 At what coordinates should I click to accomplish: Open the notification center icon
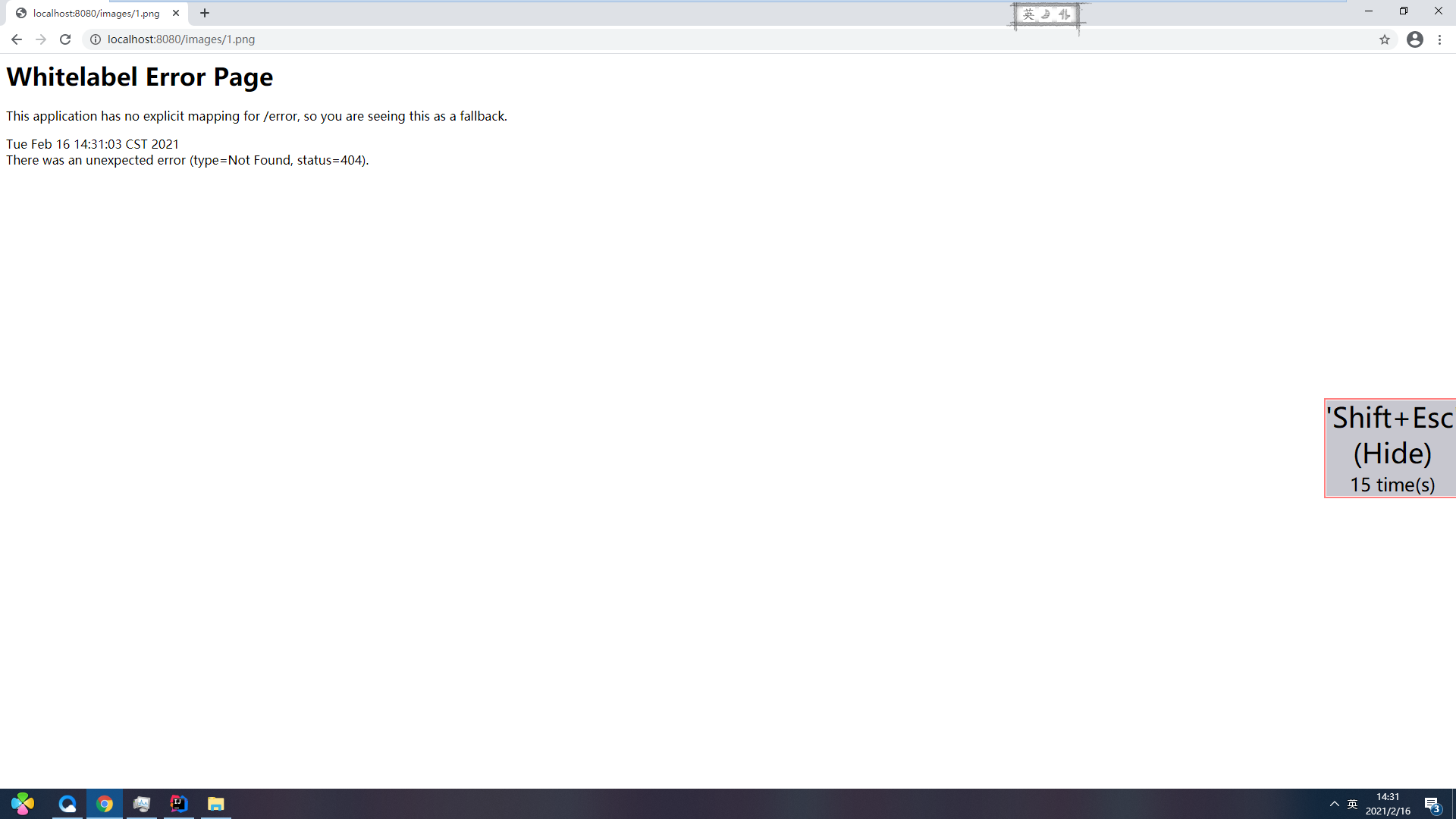click(x=1432, y=805)
